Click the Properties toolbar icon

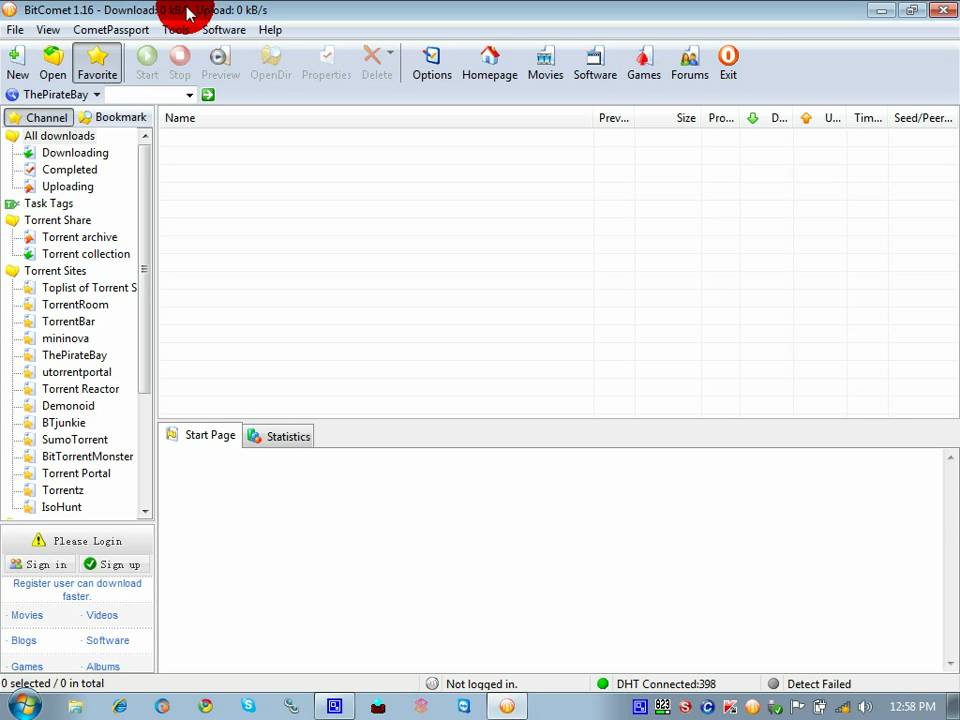pos(326,63)
